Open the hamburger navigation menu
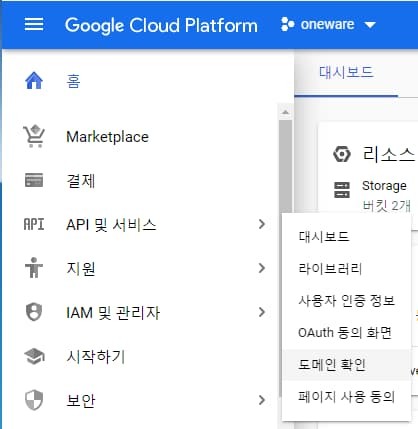 click(34, 24)
